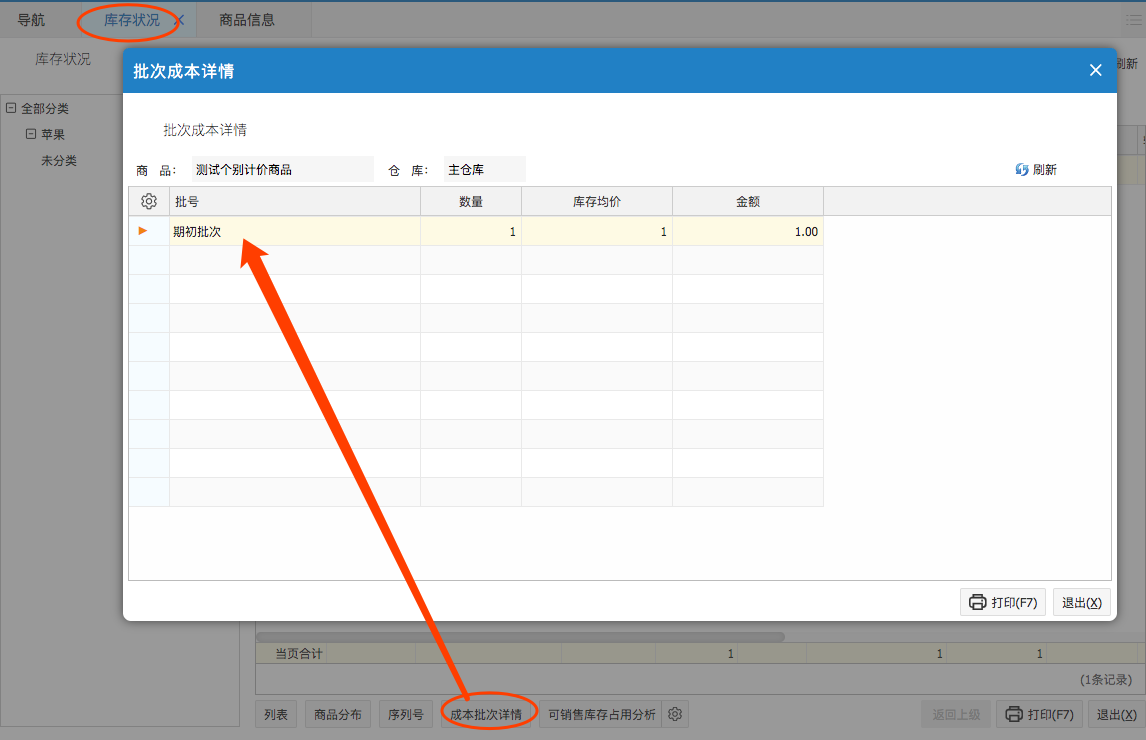1146x740 pixels.
Task: Click the row indicator arrow beside 期初批次
Action: click(x=143, y=231)
